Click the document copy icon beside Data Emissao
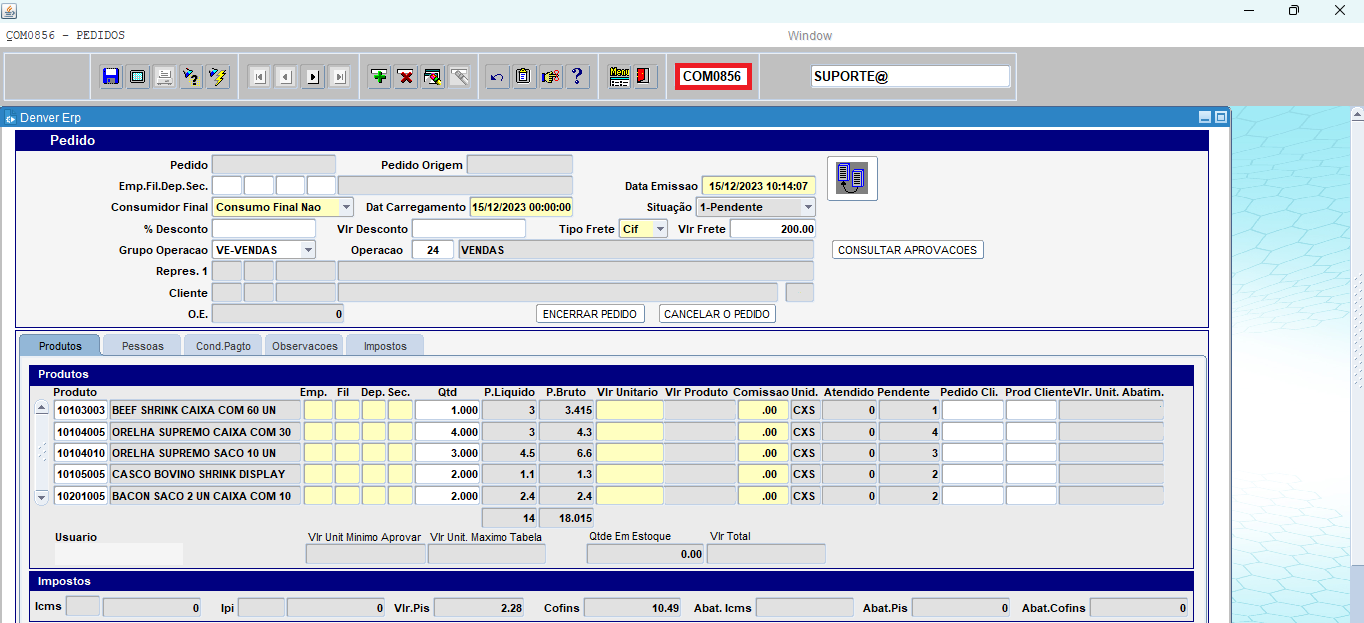Viewport: 1364px width, 623px height. [x=852, y=179]
